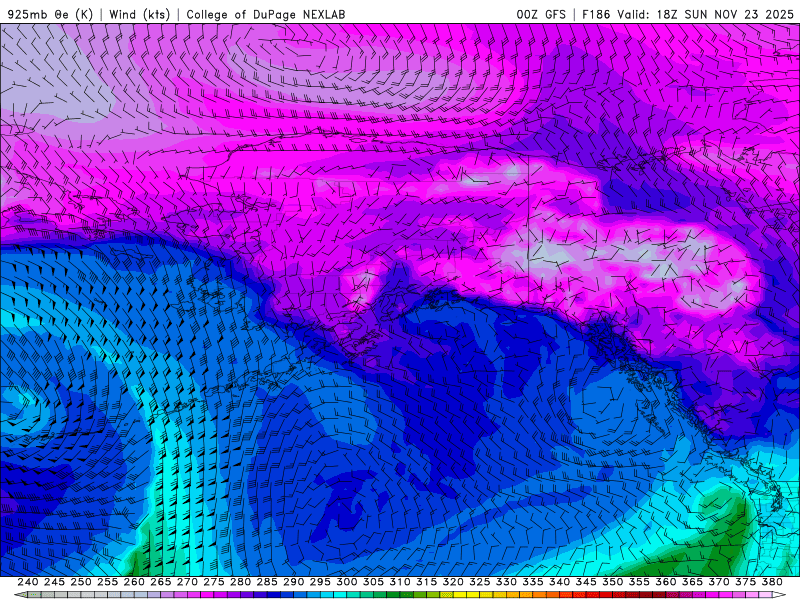Click the 345 value on the color scale

pos(586,582)
